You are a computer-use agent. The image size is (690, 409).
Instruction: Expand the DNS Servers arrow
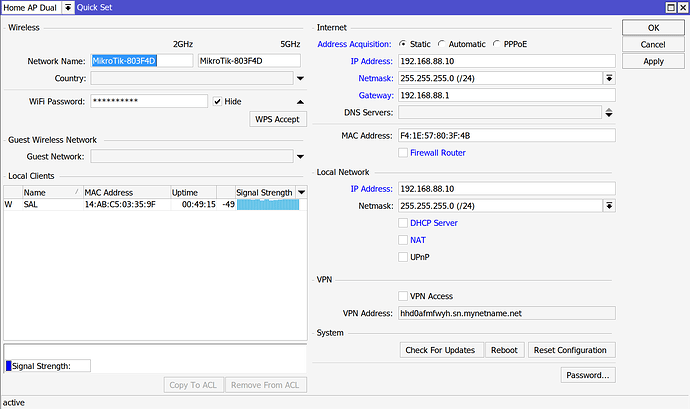[x=608, y=112]
